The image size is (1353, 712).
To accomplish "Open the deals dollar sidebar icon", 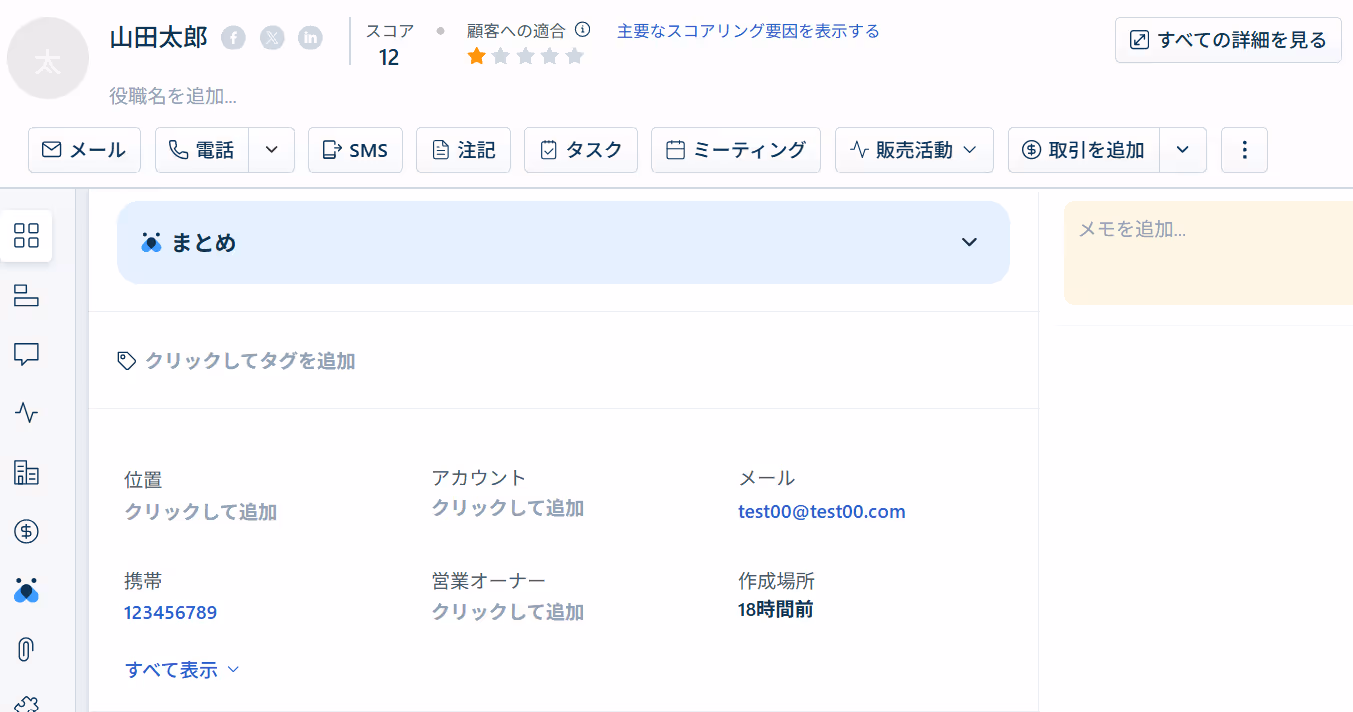I will click(26, 531).
